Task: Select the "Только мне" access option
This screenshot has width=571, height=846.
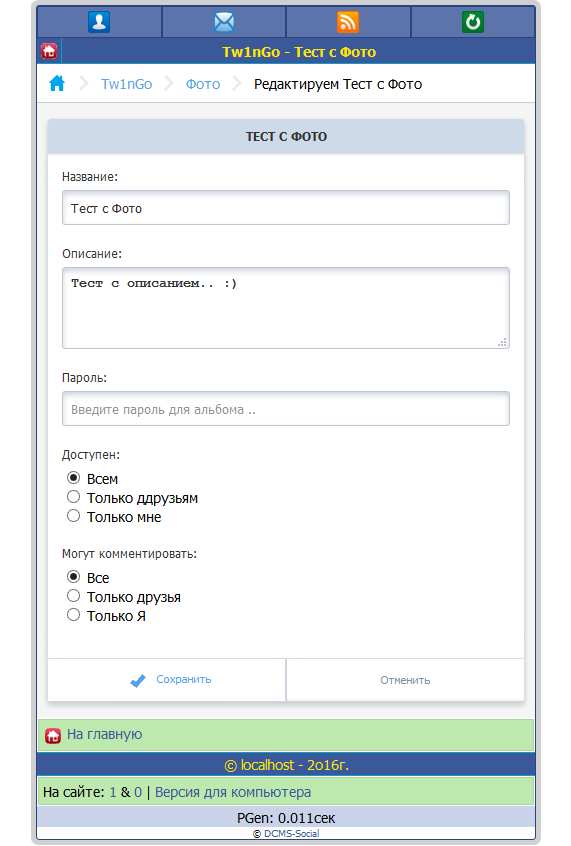Action: [x=73, y=516]
